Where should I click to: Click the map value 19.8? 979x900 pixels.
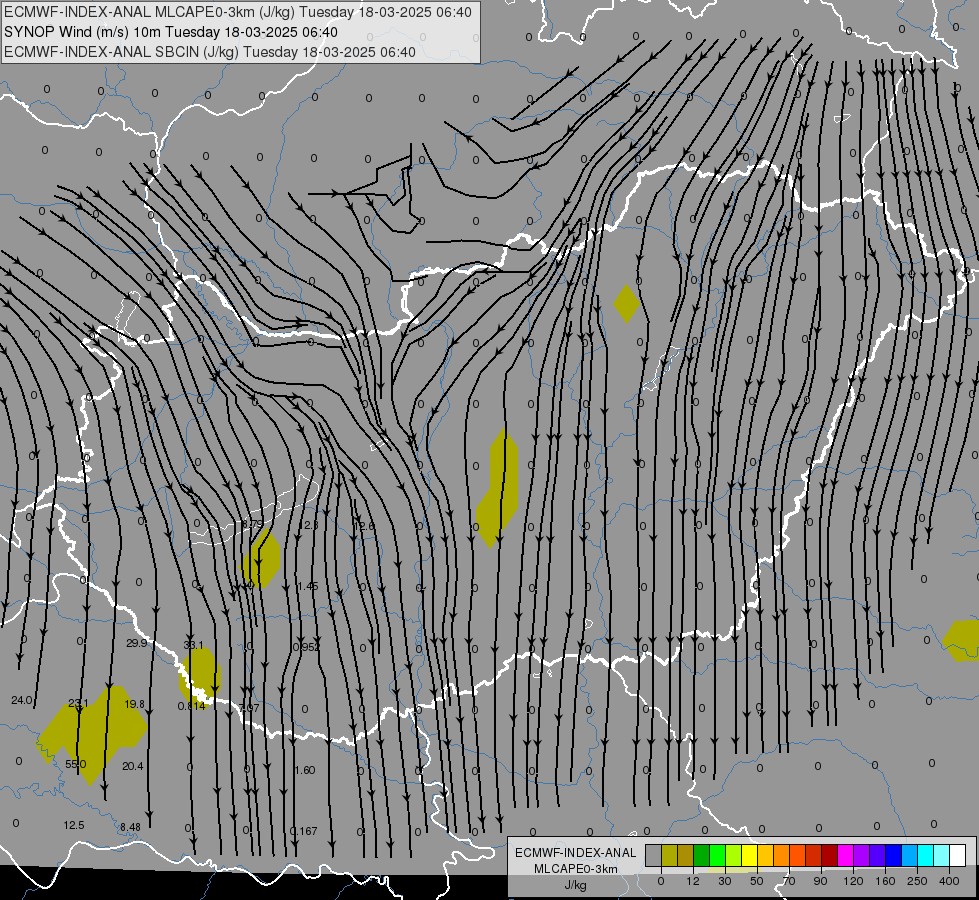pyautogui.click(x=134, y=704)
